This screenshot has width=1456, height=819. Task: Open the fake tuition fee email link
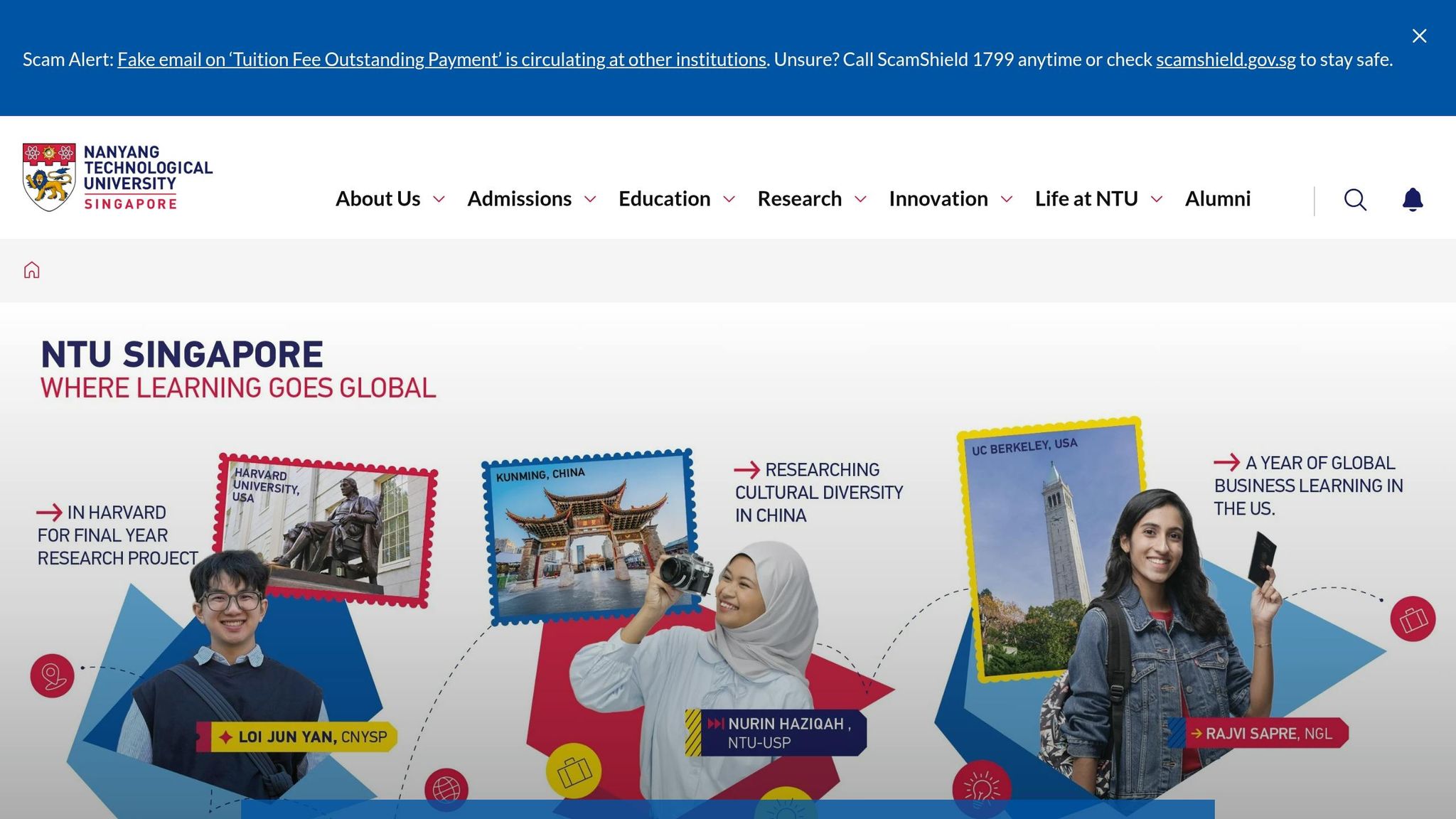[x=441, y=60]
